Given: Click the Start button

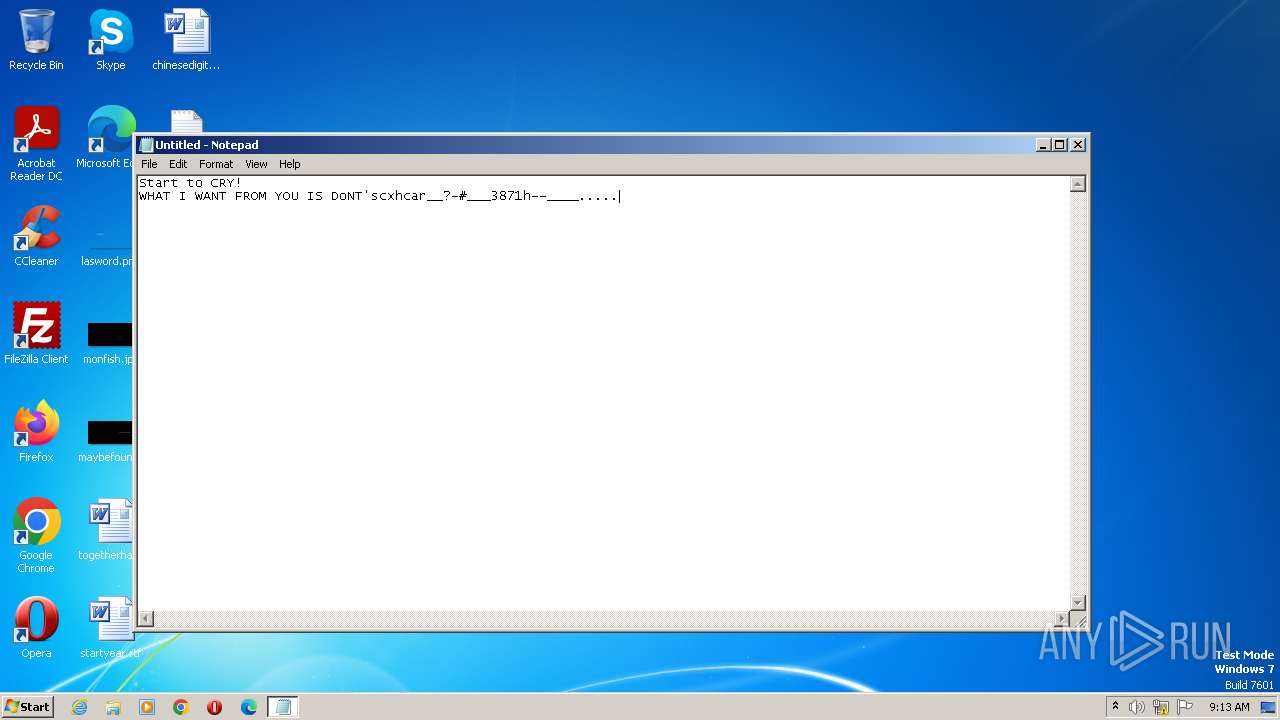Looking at the screenshot, I should pyautogui.click(x=27, y=707).
